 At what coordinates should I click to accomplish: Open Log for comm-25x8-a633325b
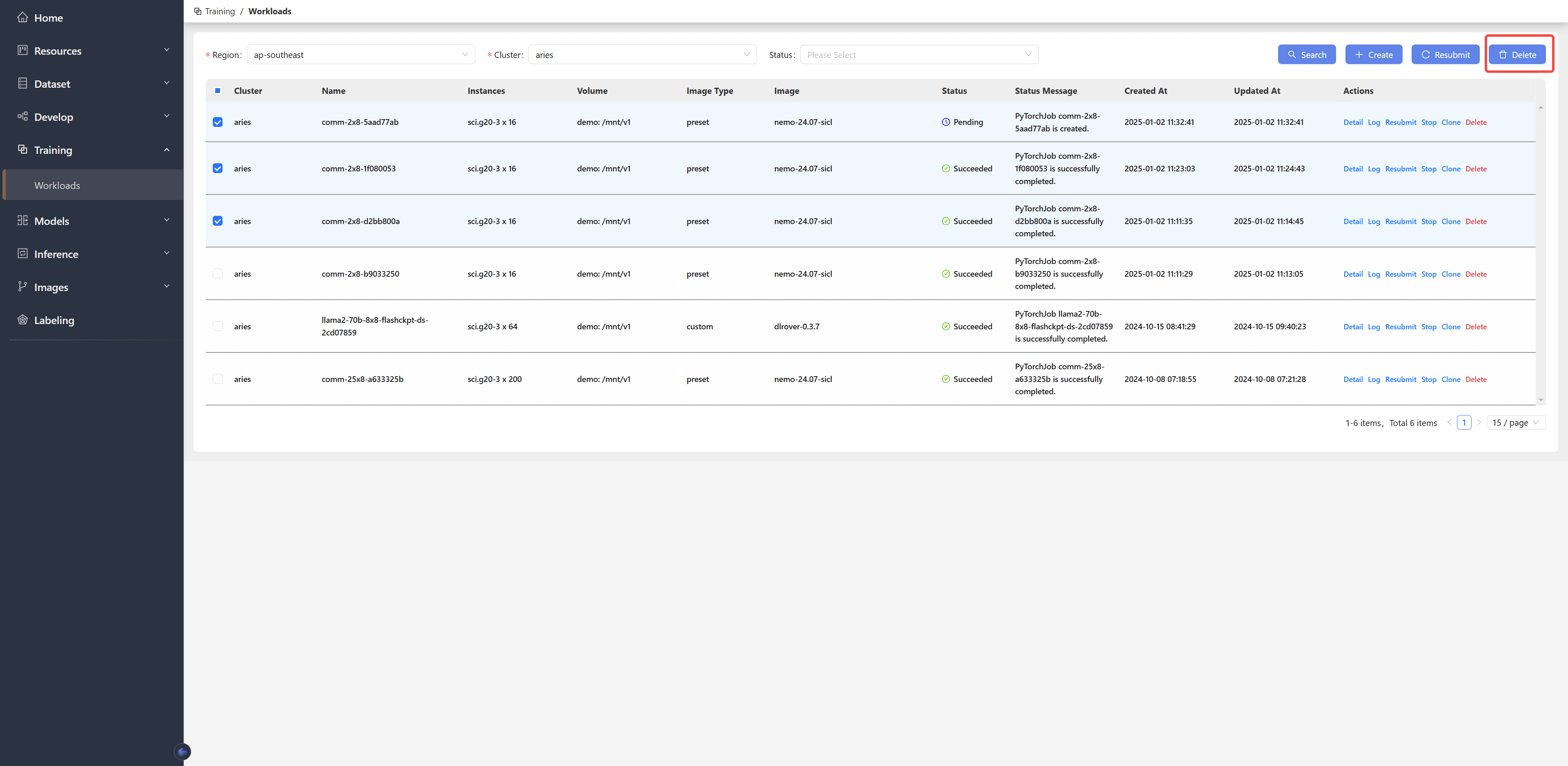tap(1374, 380)
